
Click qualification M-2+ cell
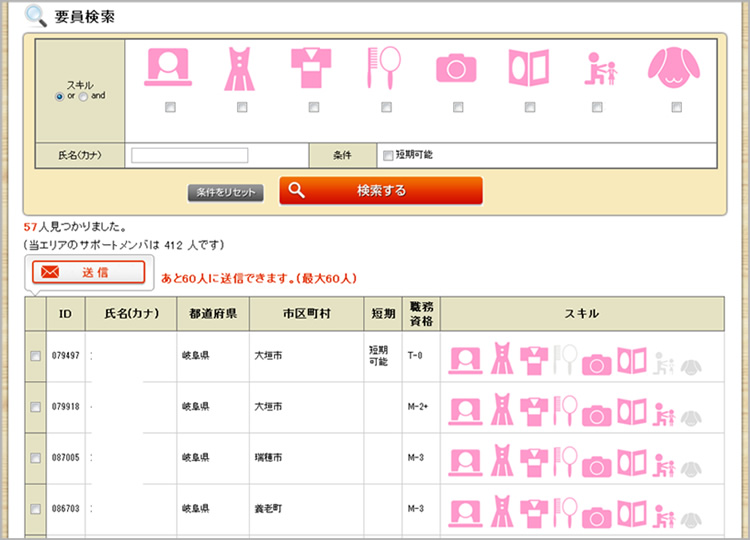tap(418, 407)
